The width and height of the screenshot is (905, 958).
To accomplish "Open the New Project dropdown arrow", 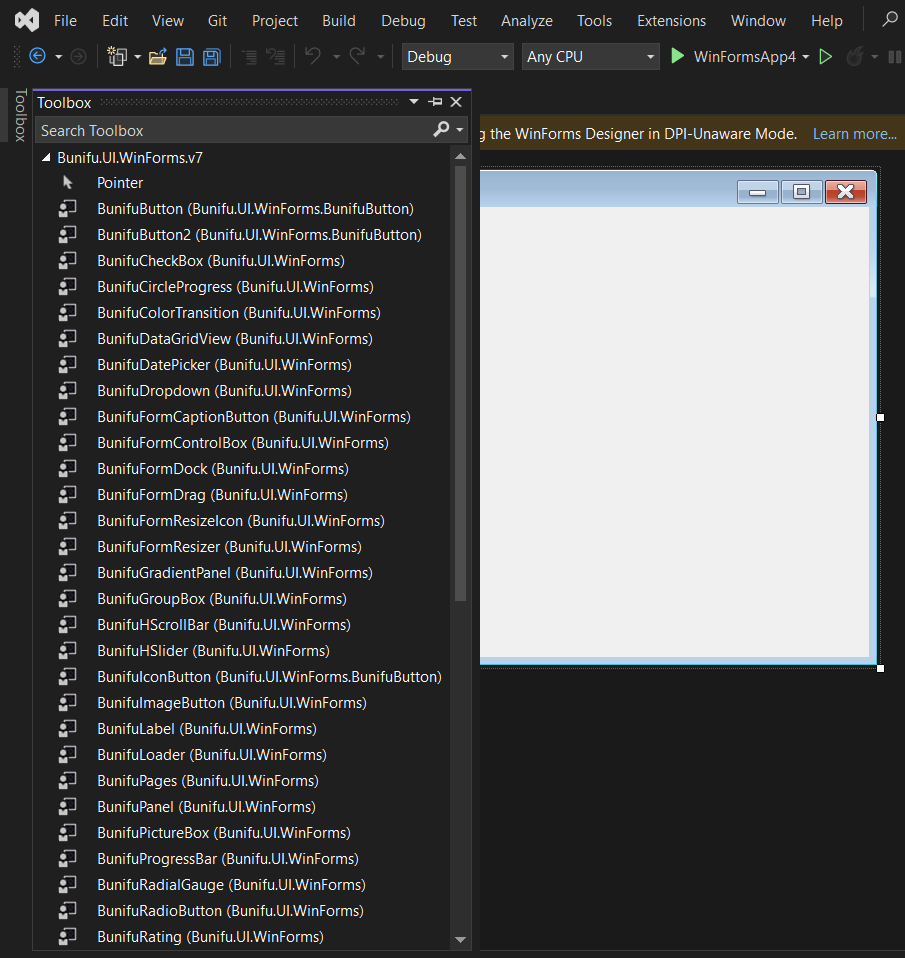I will 137,57.
